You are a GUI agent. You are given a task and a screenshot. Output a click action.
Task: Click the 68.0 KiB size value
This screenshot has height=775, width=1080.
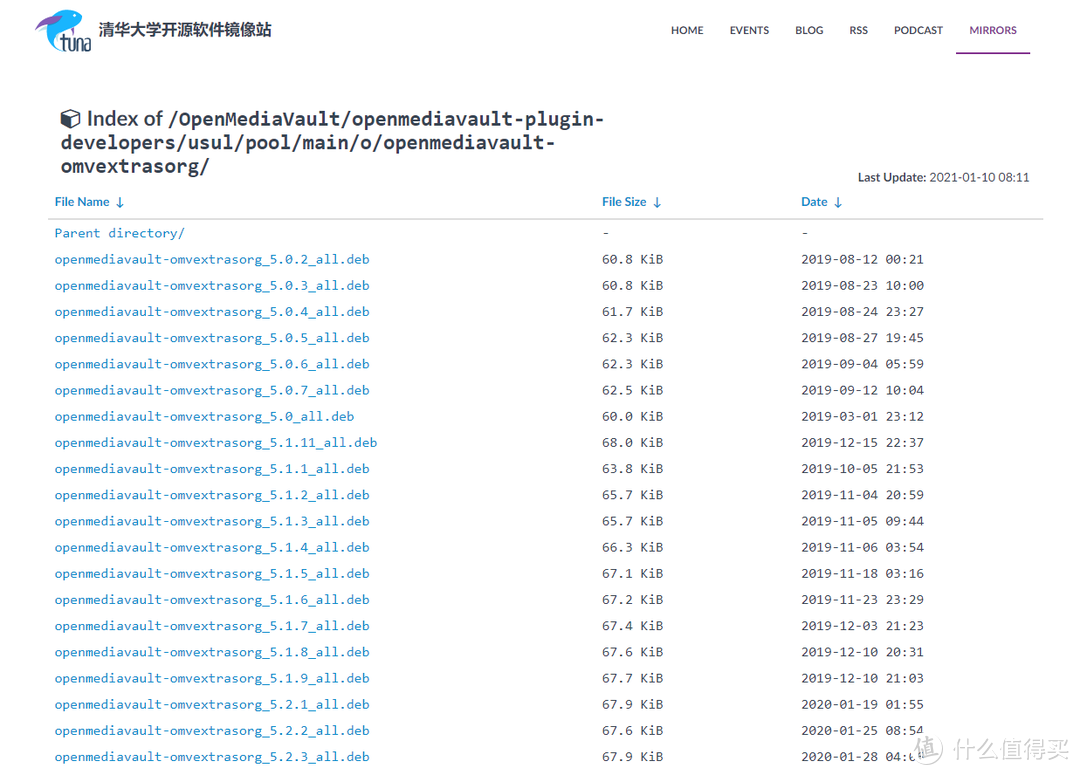click(632, 442)
